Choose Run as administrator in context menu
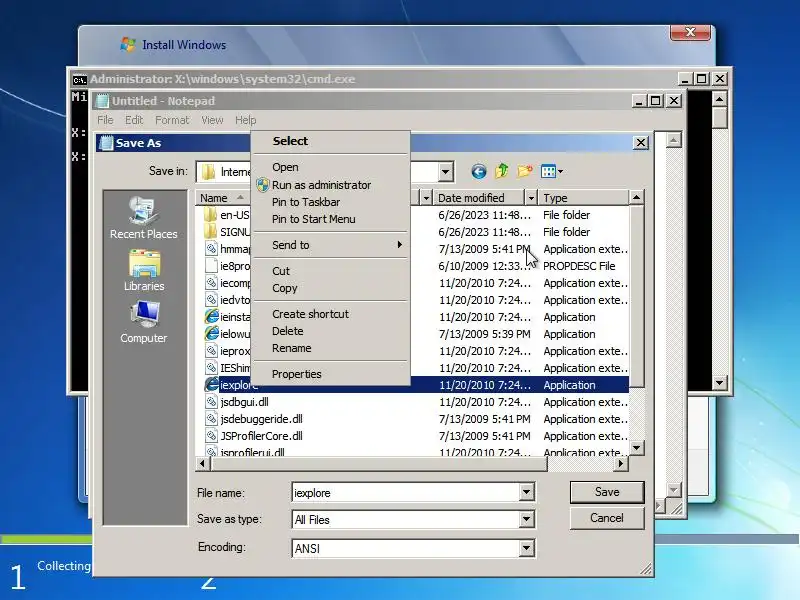The height and width of the screenshot is (600, 800). pyautogui.click(x=332, y=185)
